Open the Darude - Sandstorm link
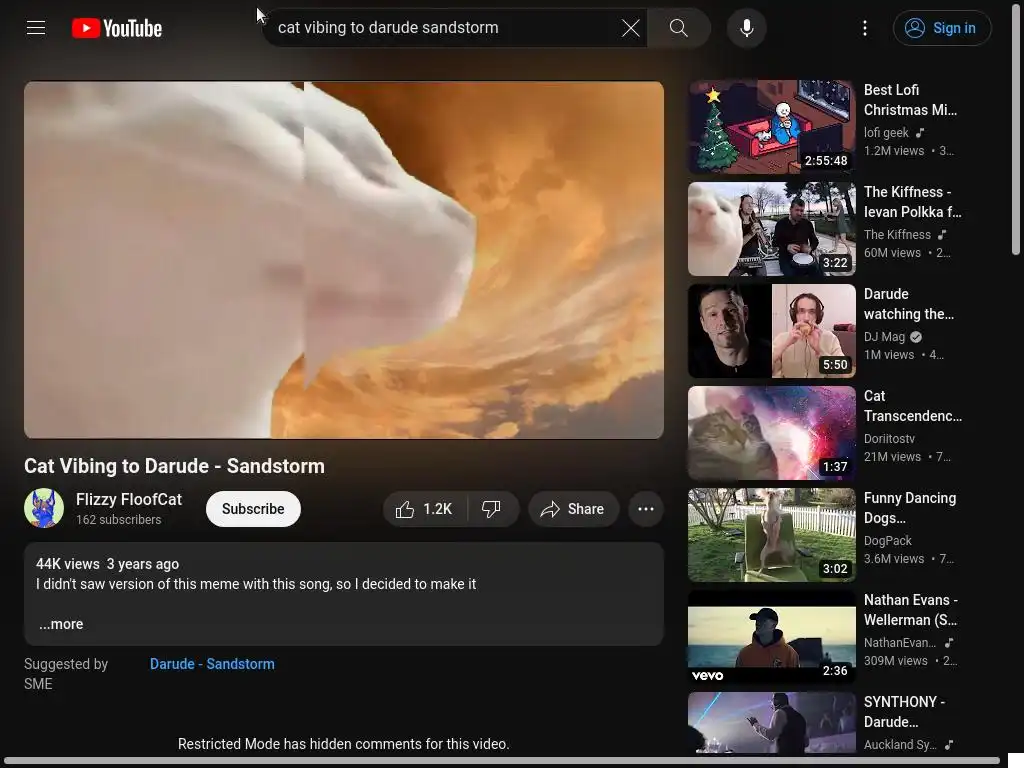This screenshot has width=1024, height=768. pos(212,664)
